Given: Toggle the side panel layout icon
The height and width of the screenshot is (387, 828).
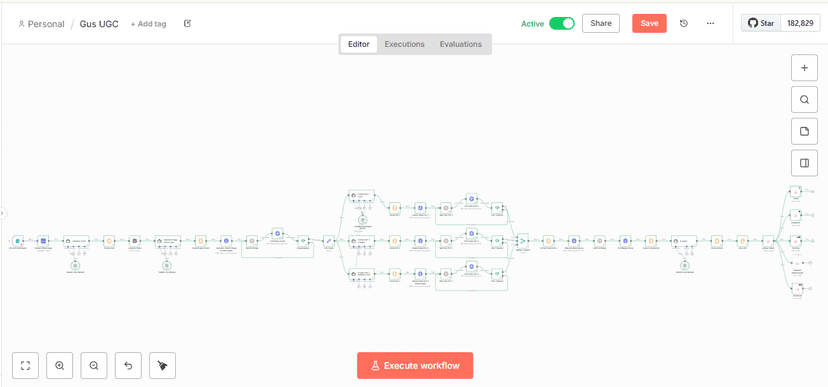Looking at the screenshot, I should [x=804, y=163].
